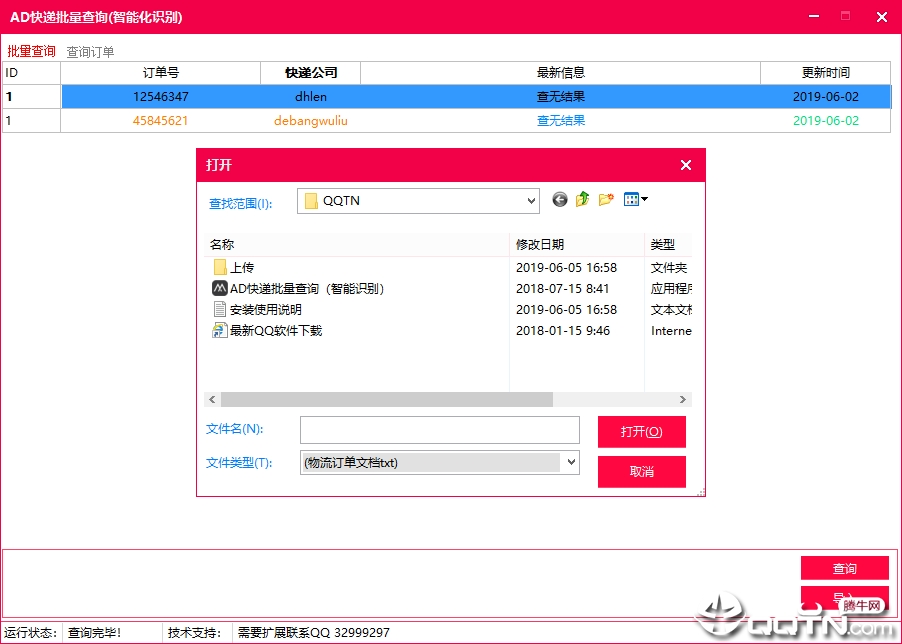Screen dimensions: 902x644
Task: Switch to the 查询订单 tab
Action: coord(90,52)
